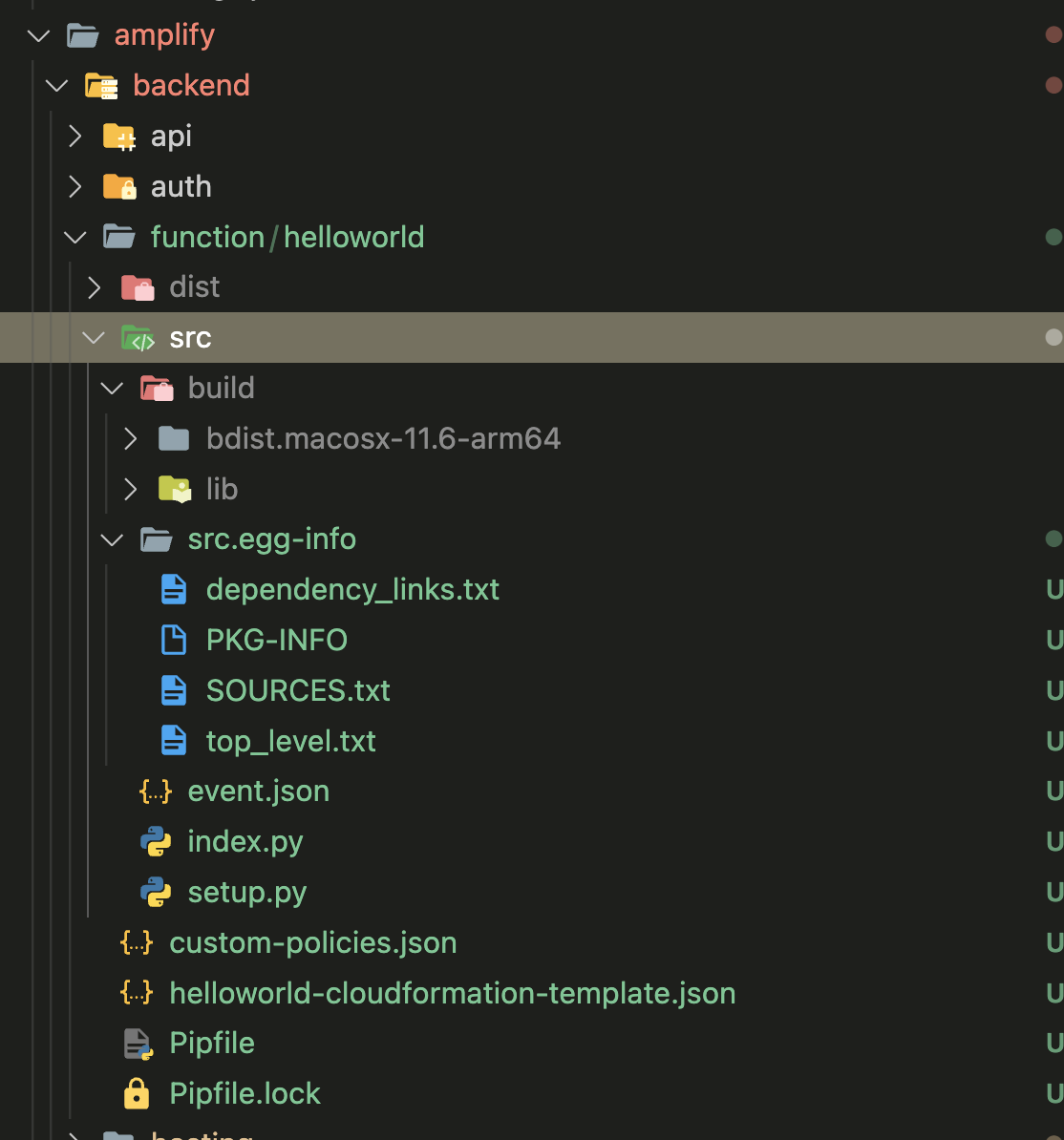Expand the api folder chevron
Viewport: 1064px width, 1140px height.
click(x=74, y=136)
